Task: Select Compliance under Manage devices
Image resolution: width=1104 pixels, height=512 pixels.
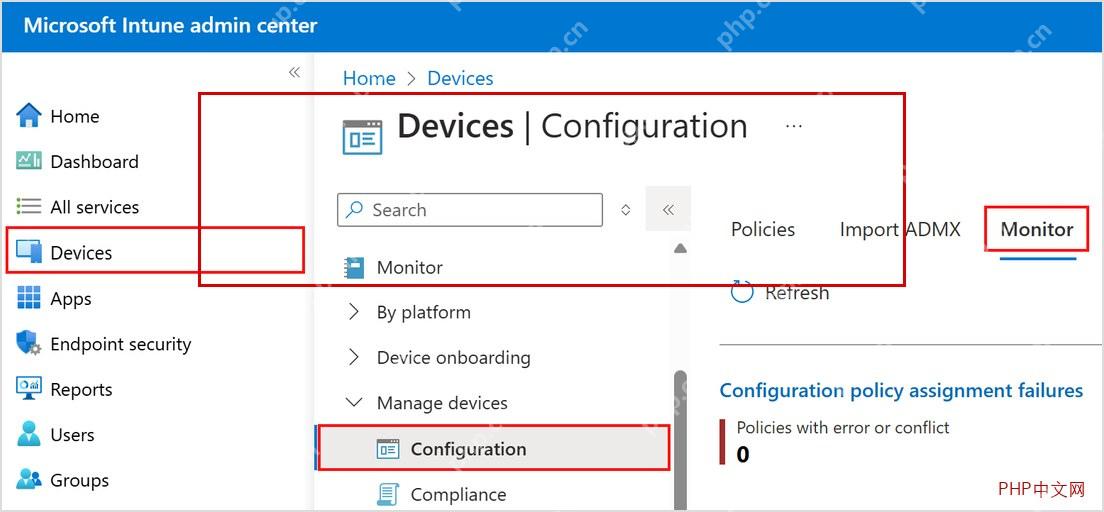Action: click(x=458, y=494)
